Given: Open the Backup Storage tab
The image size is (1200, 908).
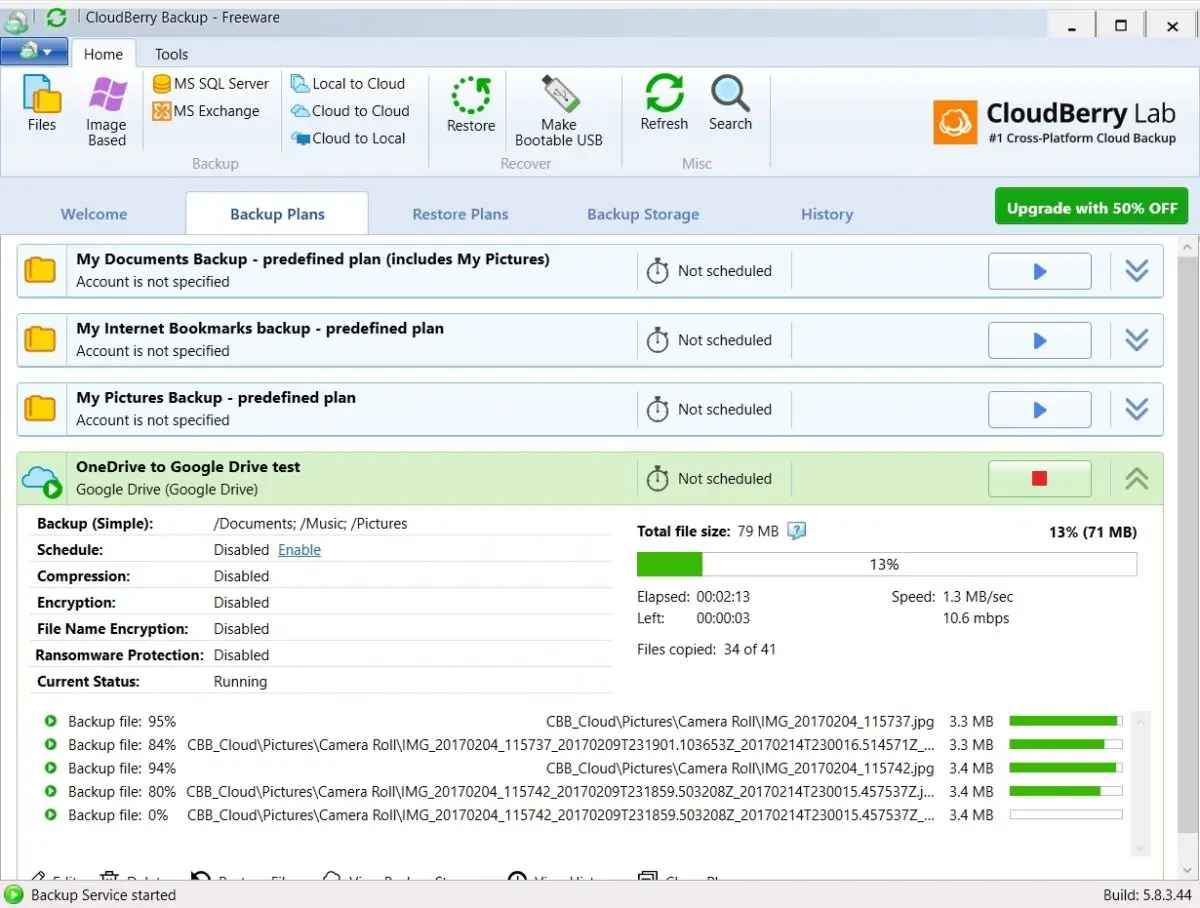Looking at the screenshot, I should (643, 214).
